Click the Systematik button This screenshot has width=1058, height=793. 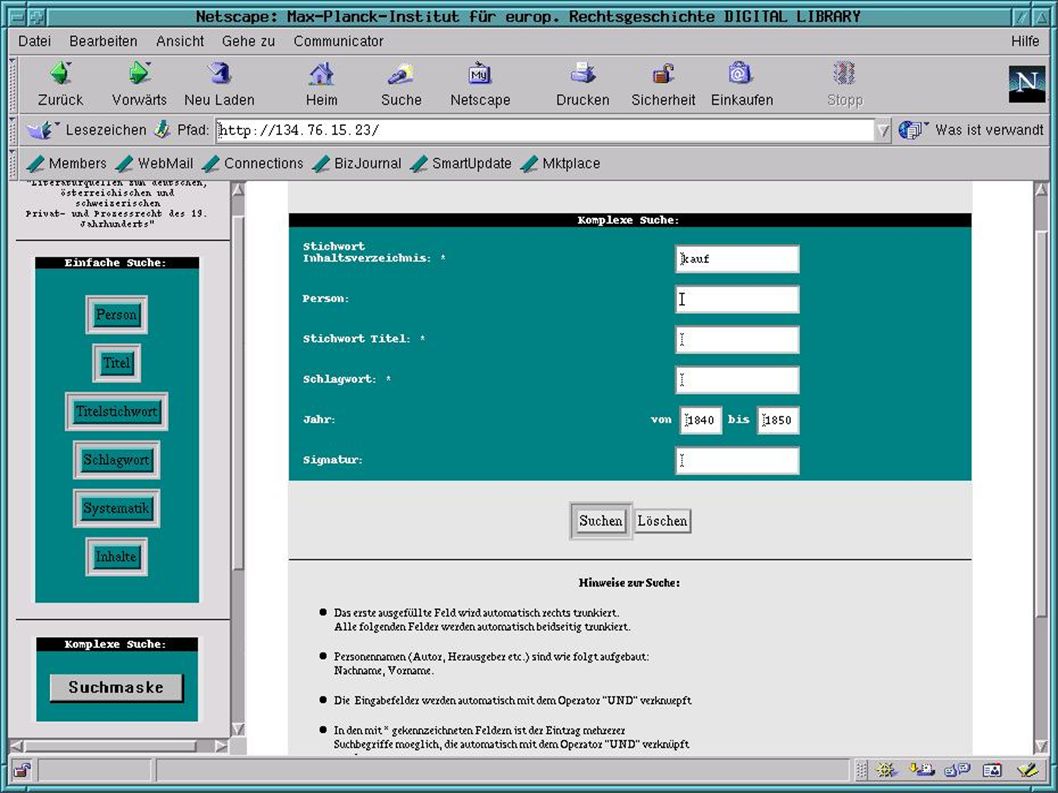(116, 509)
